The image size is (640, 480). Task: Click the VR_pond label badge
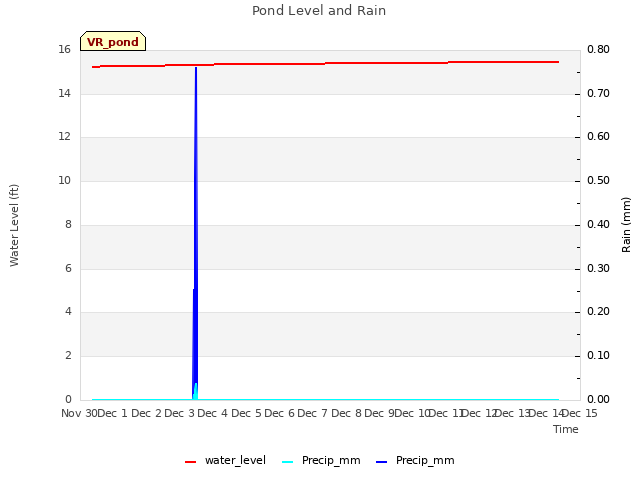pyautogui.click(x=113, y=41)
